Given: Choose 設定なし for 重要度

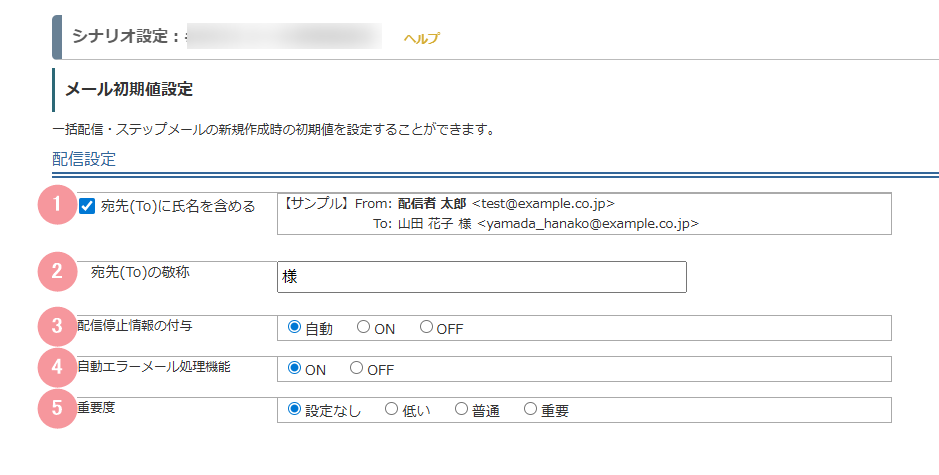Looking at the screenshot, I should click(x=294, y=409).
